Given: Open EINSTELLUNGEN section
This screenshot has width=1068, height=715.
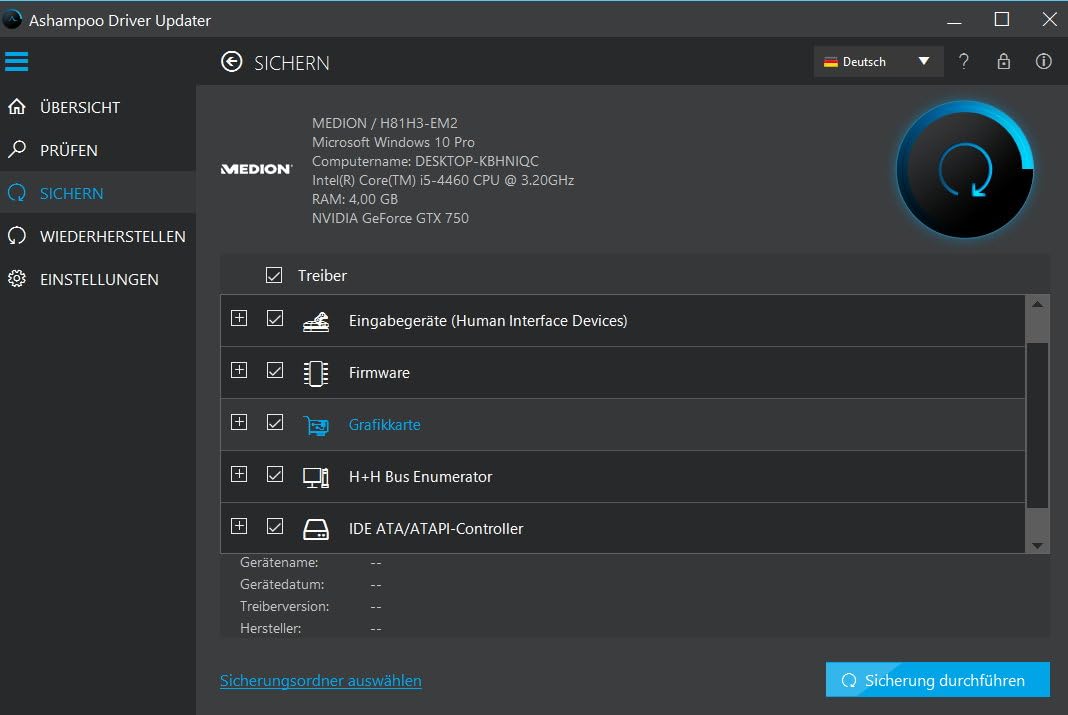Looking at the screenshot, I should pyautogui.click(x=99, y=279).
